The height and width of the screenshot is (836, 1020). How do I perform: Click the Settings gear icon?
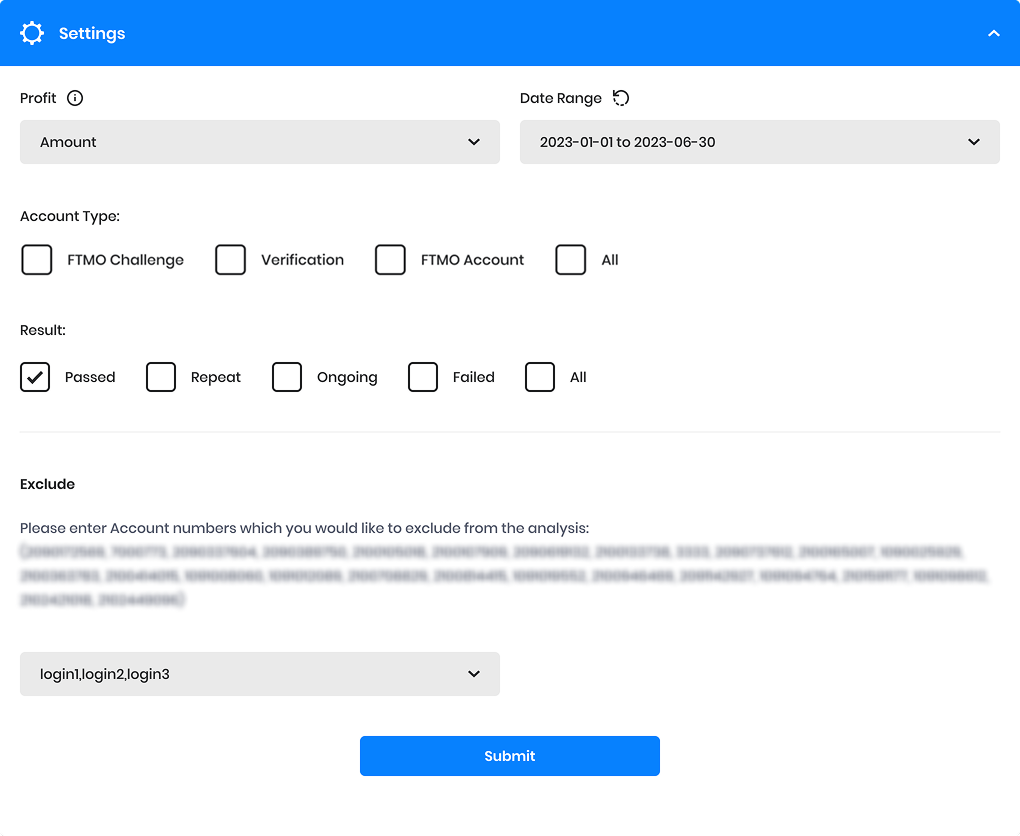tap(32, 32)
